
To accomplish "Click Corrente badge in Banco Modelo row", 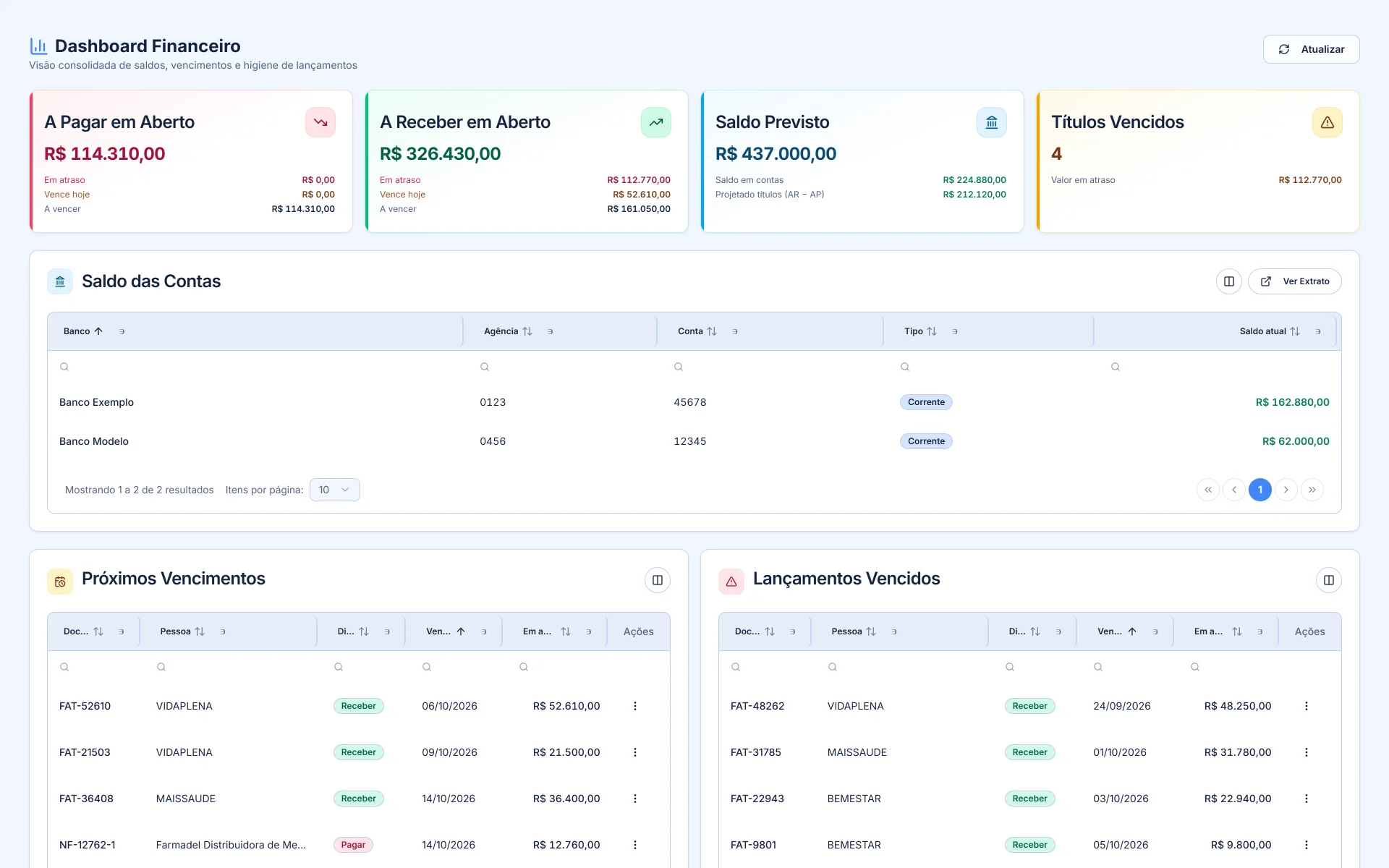I will point(926,441).
